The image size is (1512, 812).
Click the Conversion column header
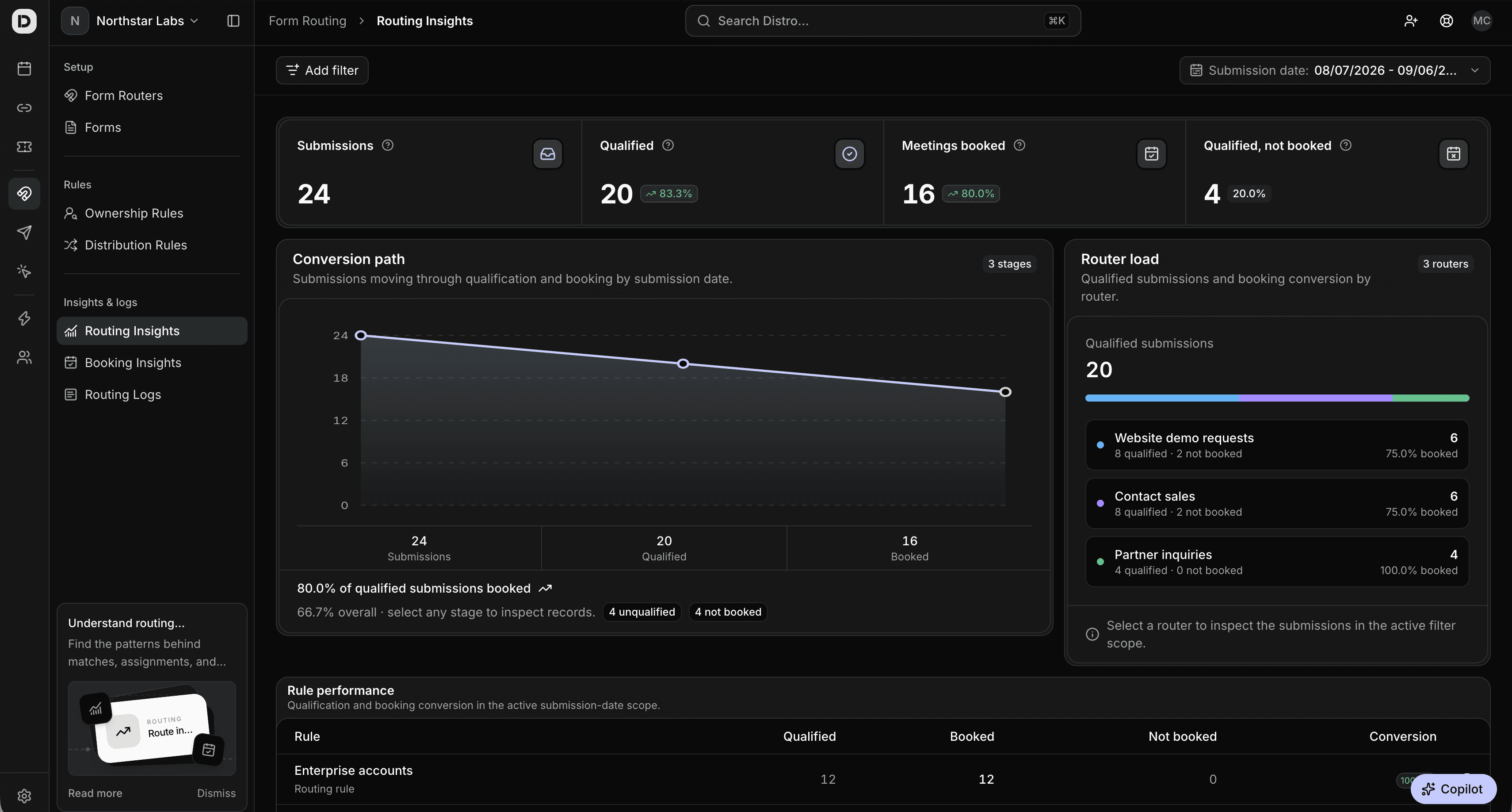click(1403, 736)
